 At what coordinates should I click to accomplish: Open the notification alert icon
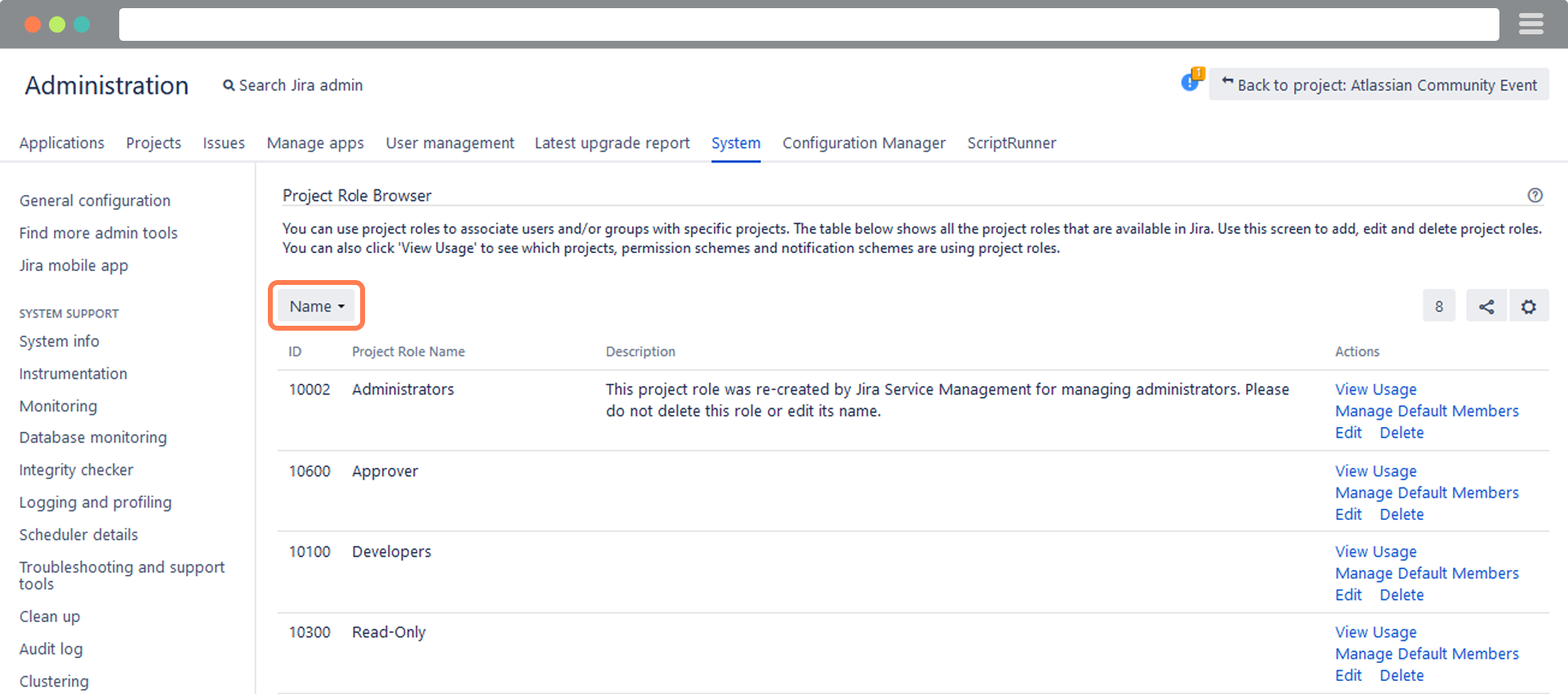click(1192, 81)
